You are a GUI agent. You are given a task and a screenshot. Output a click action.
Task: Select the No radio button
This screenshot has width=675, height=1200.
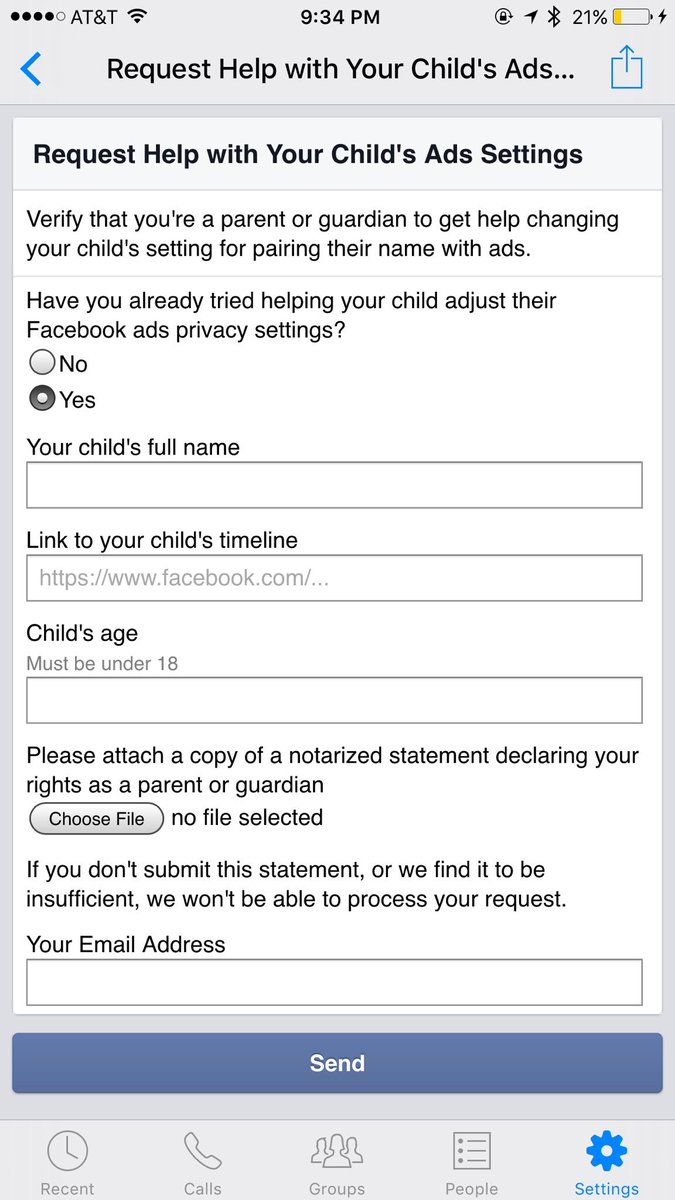pyautogui.click(x=42, y=362)
